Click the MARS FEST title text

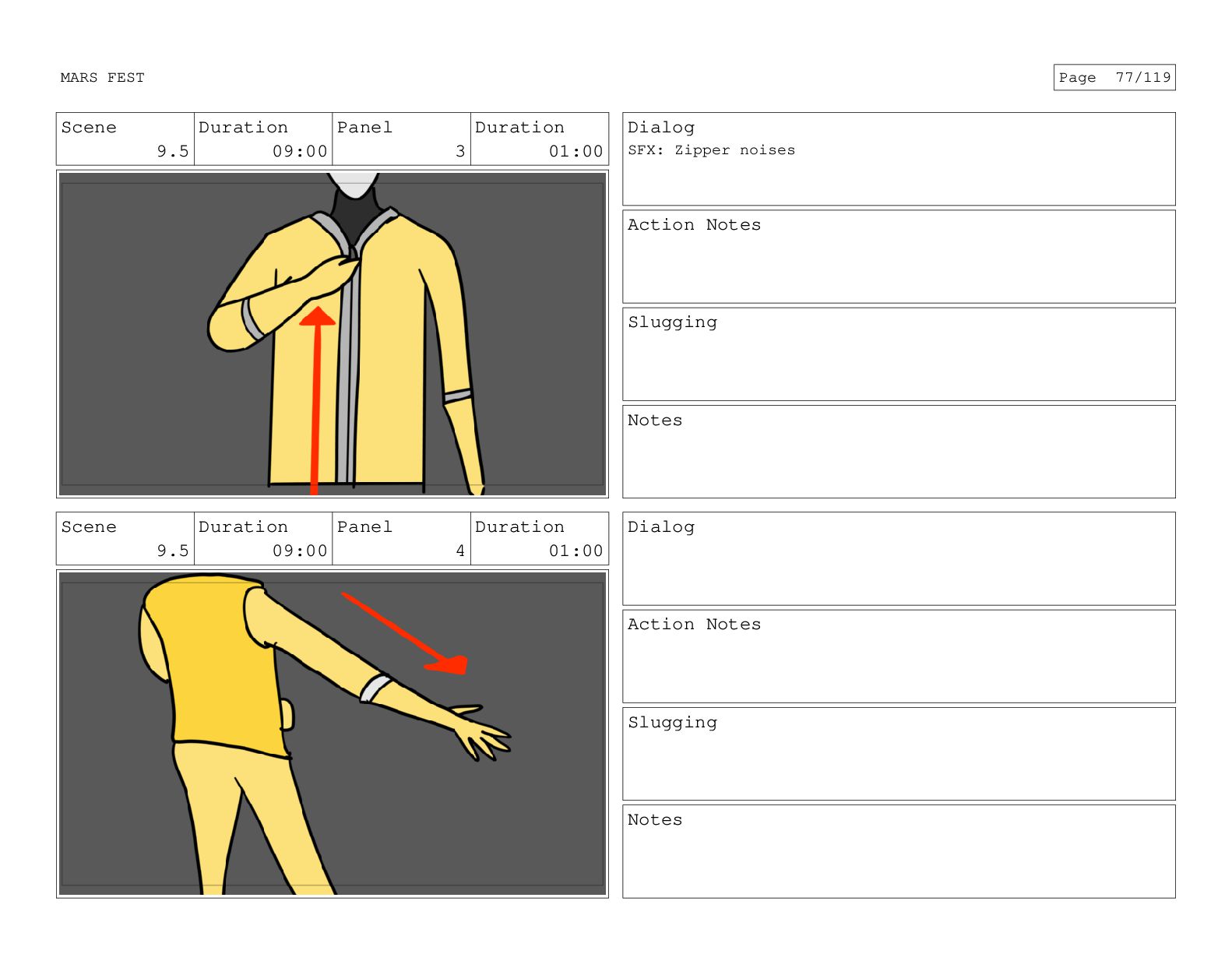pyautogui.click(x=102, y=78)
